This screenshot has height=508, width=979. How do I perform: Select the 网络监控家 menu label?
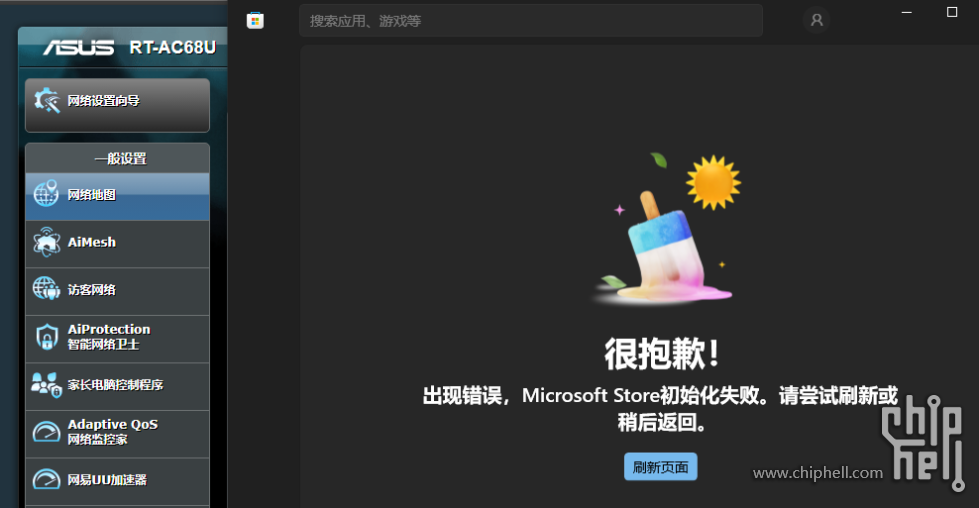pyautogui.click(x=97, y=440)
